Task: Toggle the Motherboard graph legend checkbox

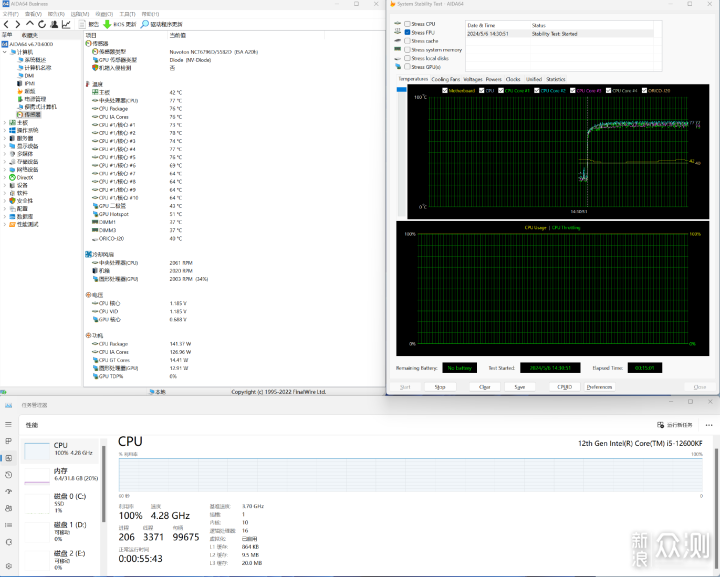Action: click(444, 90)
